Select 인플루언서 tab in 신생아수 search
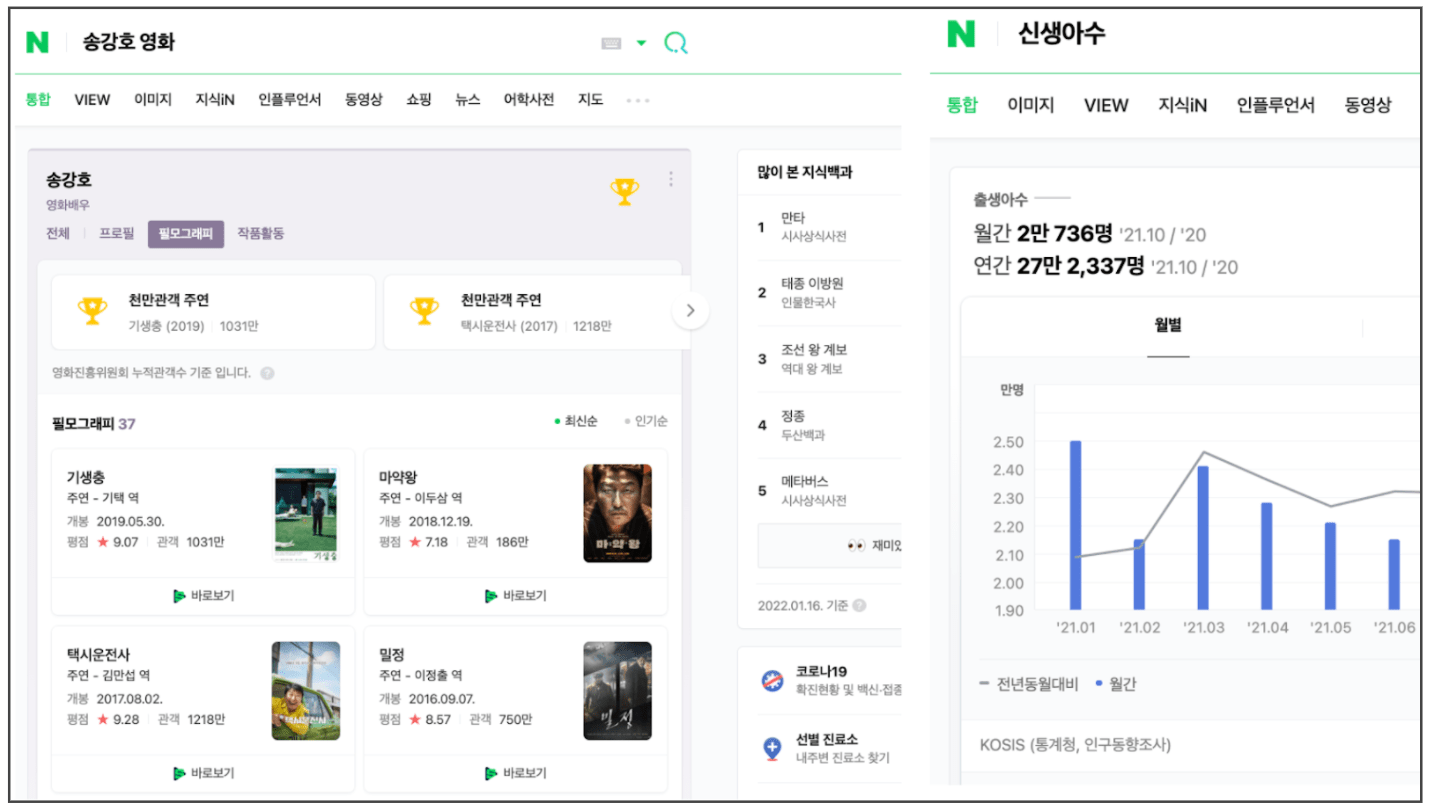Viewport: 1430px width, 810px height. pos(1276,105)
